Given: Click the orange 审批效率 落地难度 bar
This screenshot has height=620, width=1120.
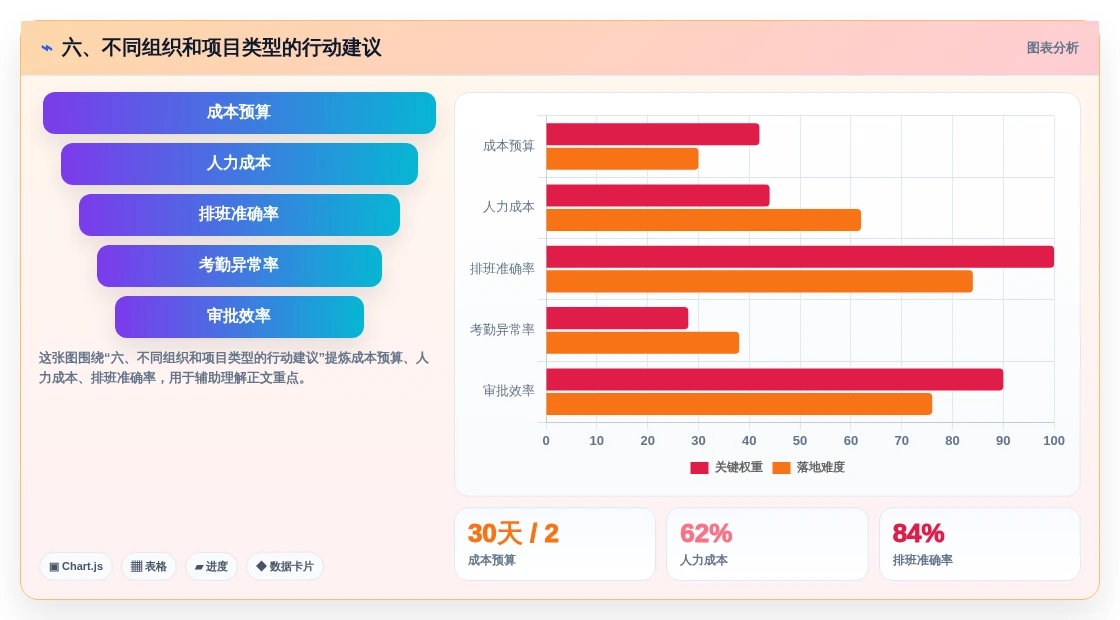Looking at the screenshot, I should 739,404.
